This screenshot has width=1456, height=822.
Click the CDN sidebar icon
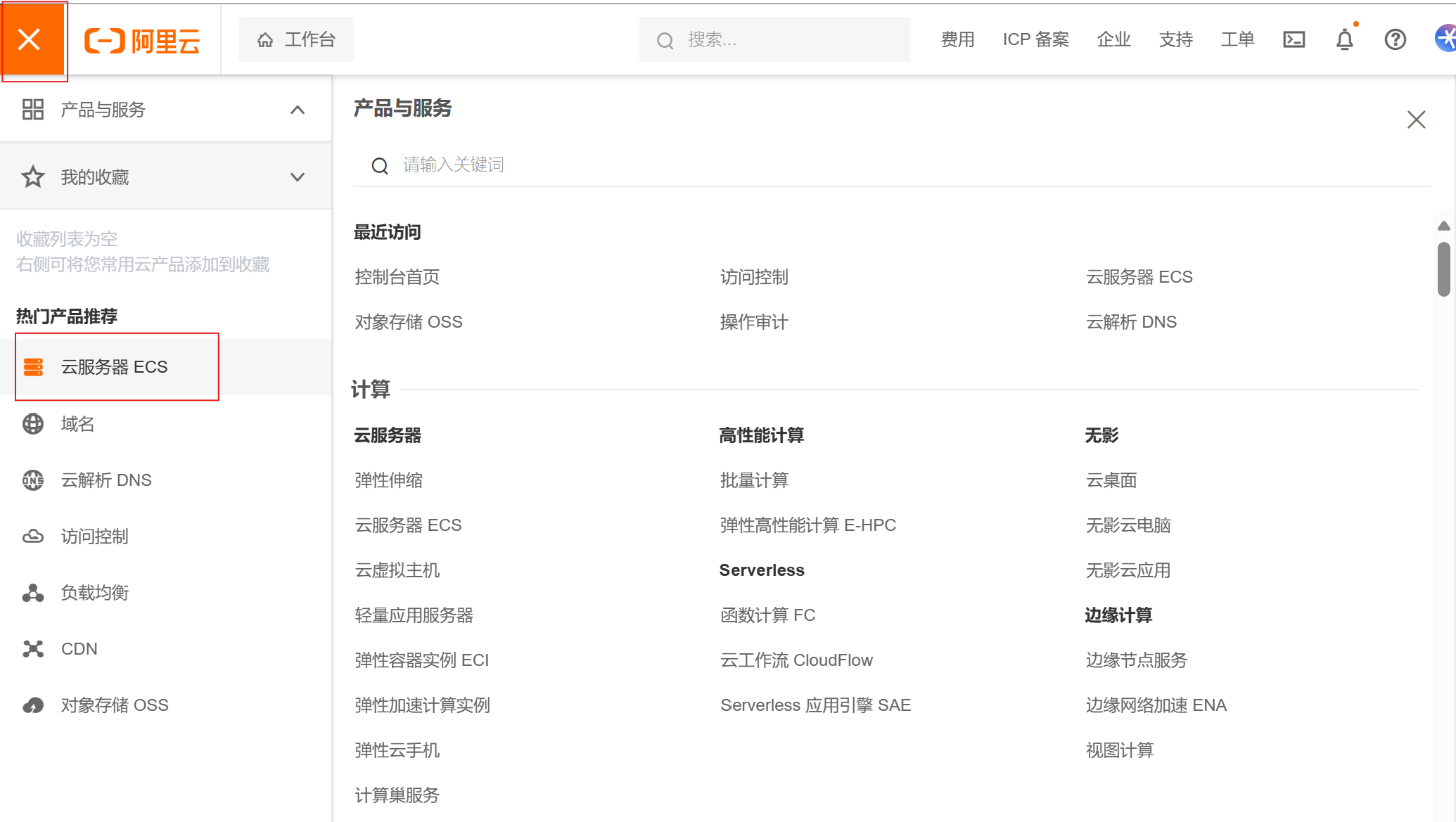[x=33, y=649]
